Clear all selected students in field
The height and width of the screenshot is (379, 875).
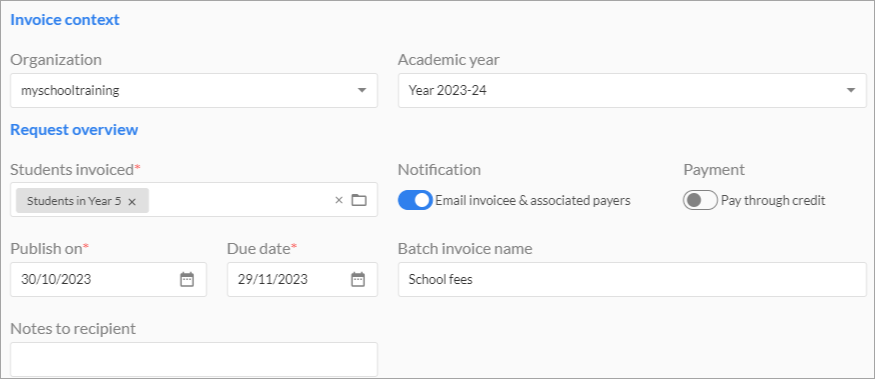coord(339,200)
